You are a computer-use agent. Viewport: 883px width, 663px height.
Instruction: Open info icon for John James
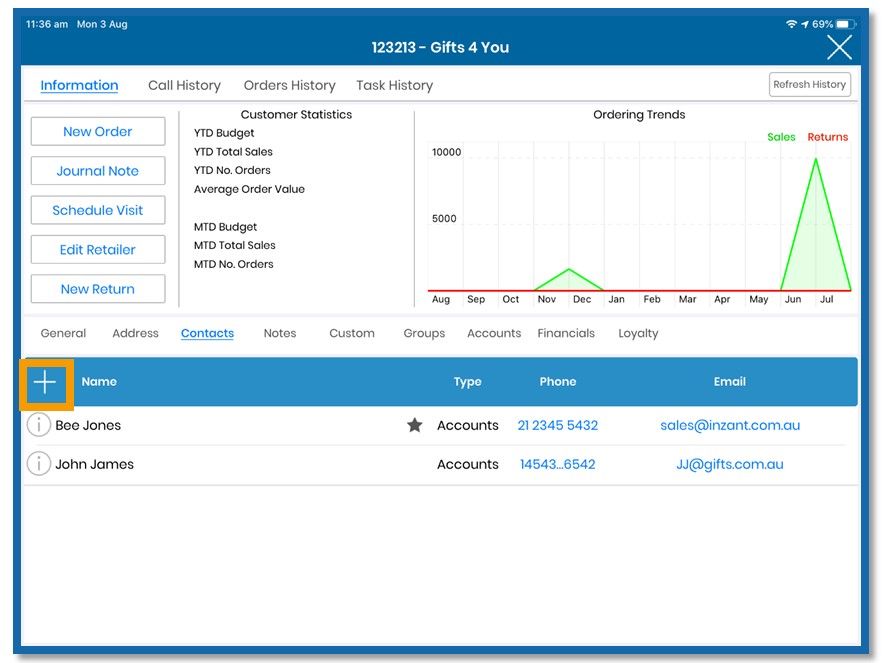tap(39, 464)
